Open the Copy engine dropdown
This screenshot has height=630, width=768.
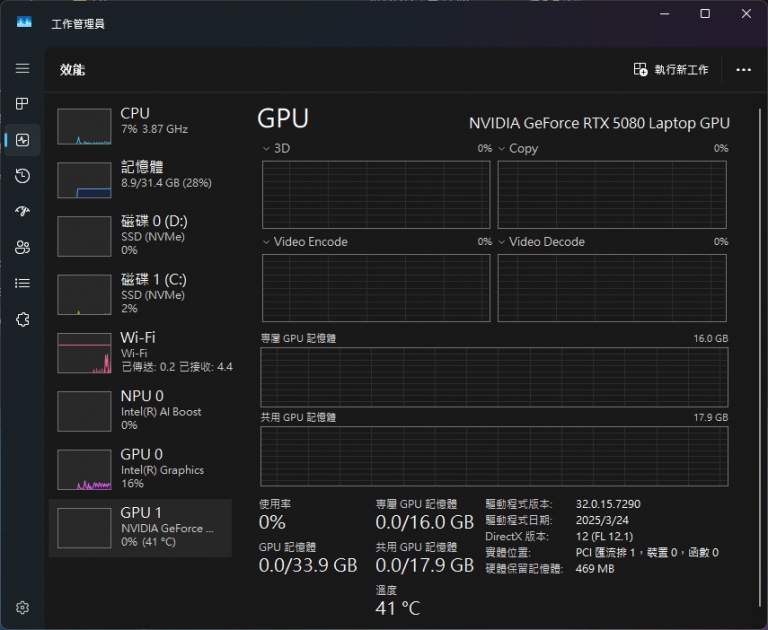point(518,148)
